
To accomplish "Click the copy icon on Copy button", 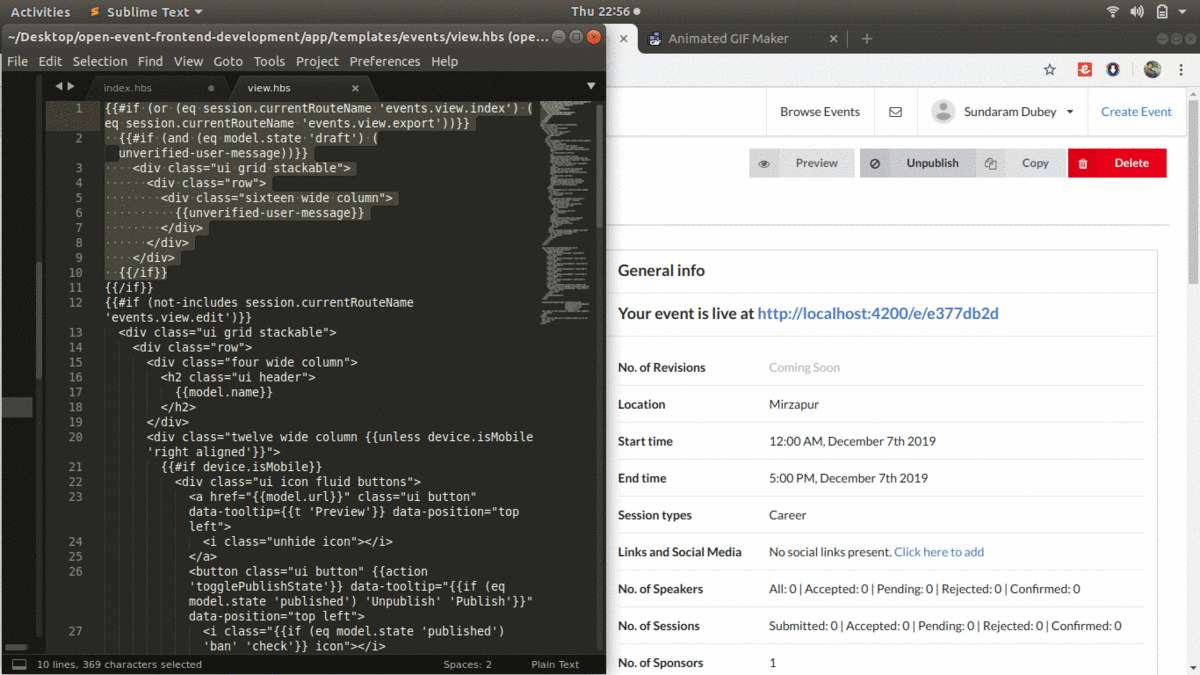I will coord(990,163).
